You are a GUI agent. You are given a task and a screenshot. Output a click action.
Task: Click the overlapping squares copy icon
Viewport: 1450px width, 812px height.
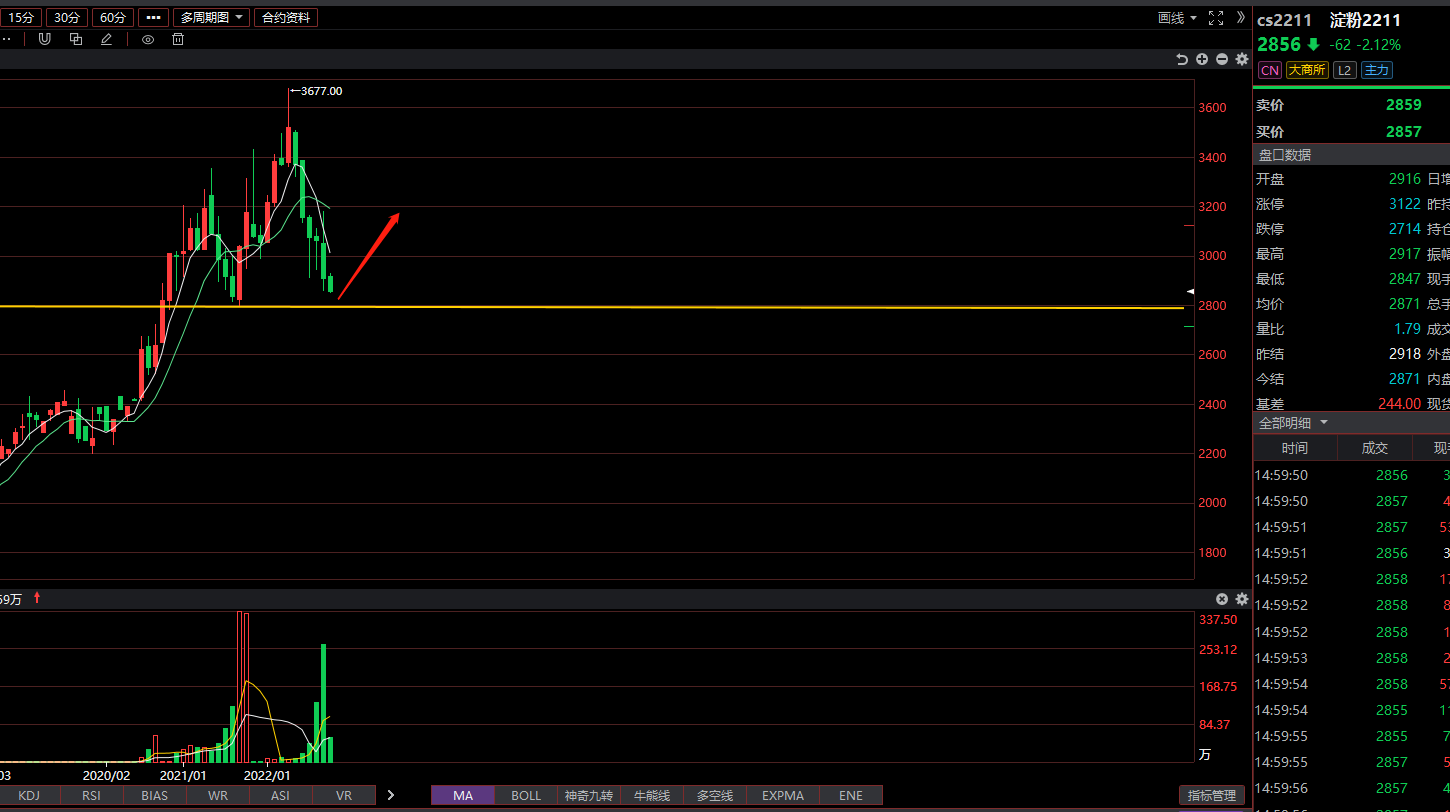76,39
